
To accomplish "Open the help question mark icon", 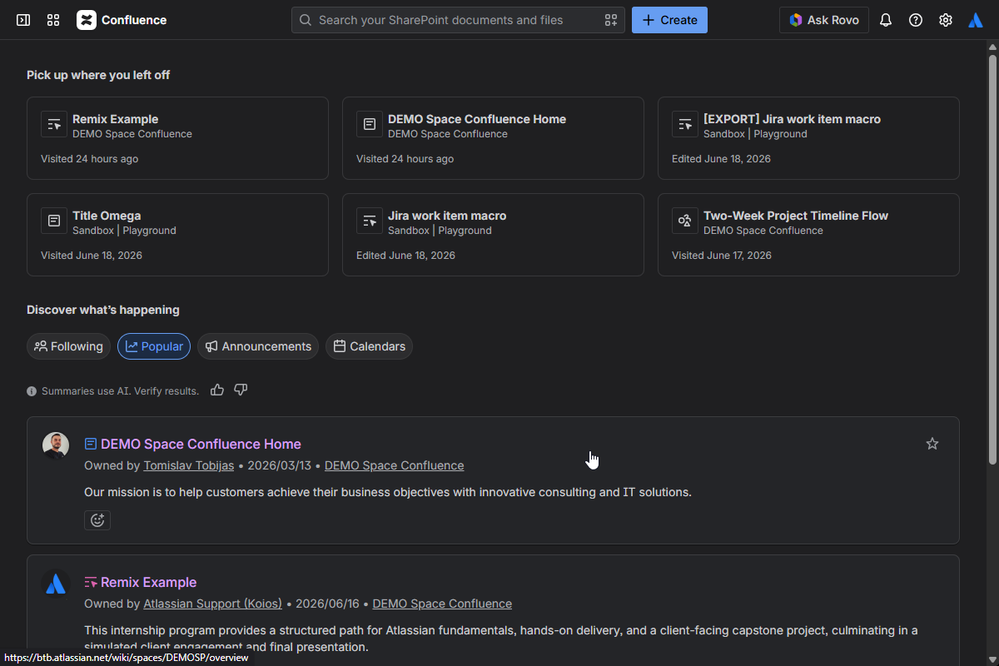I will (916, 20).
